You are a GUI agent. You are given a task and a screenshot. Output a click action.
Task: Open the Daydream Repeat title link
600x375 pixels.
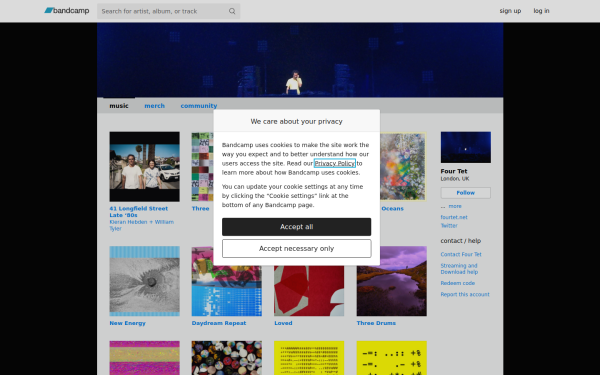pos(219,323)
